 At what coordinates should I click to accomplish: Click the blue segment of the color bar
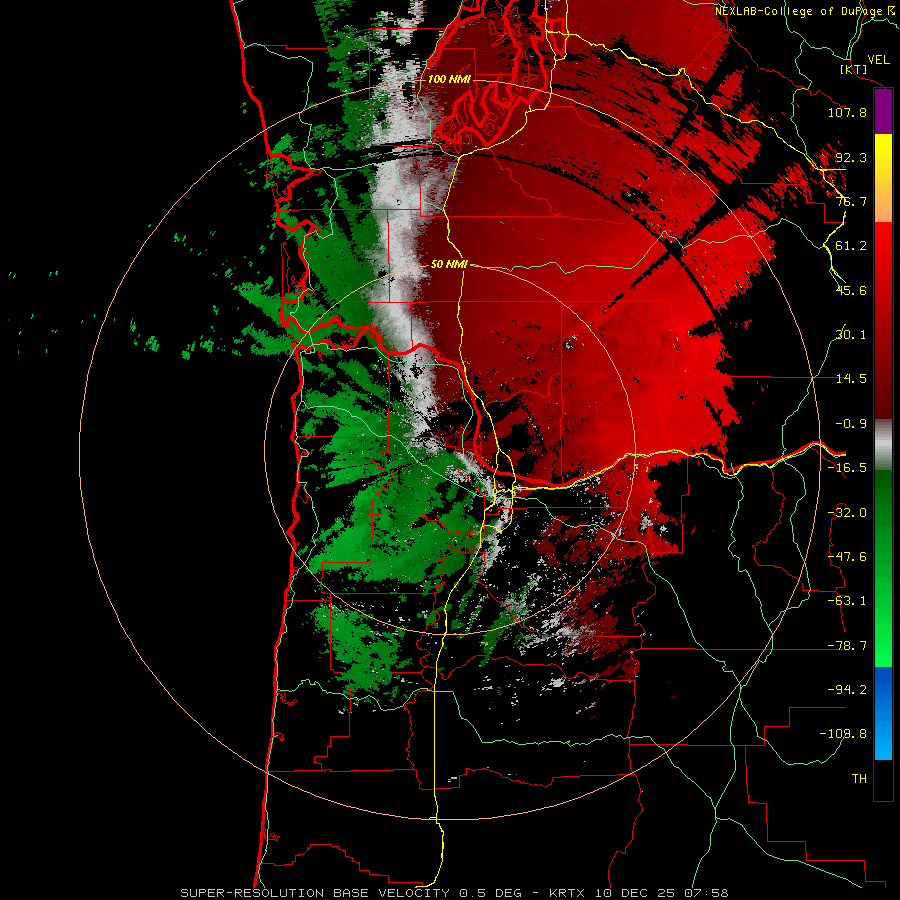[883, 713]
